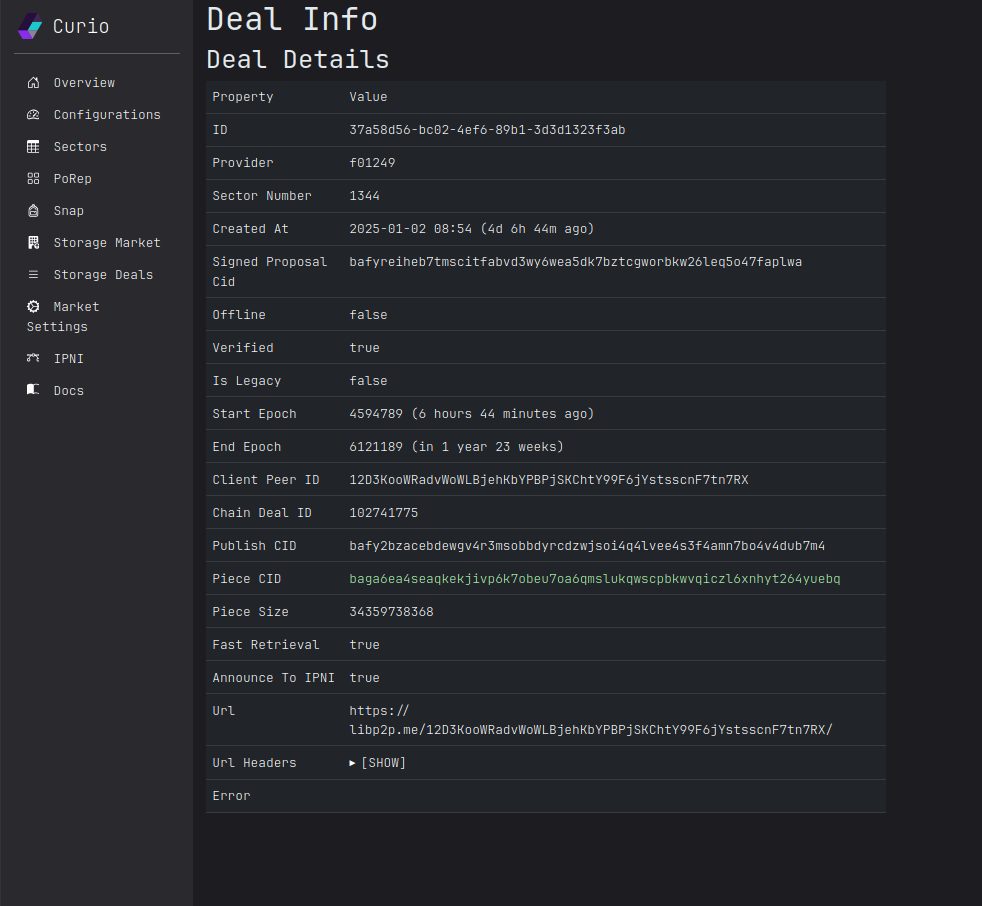Click the Docs book icon
This screenshot has width=982, height=906.
click(33, 391)
